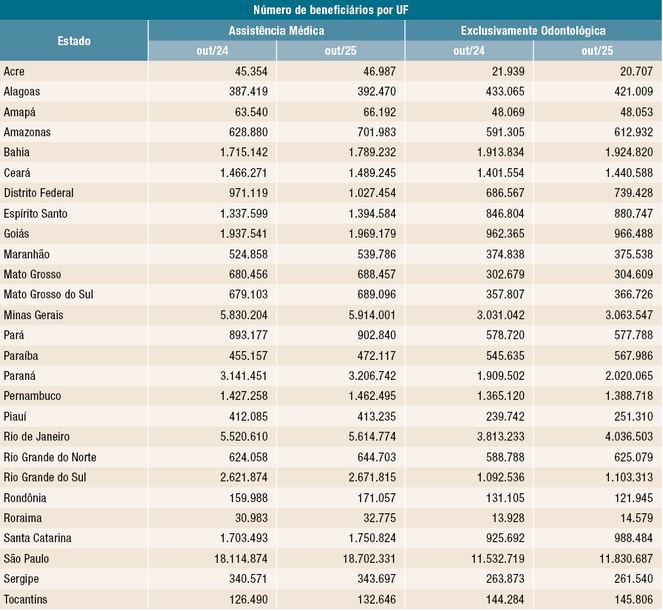Click the Exclusivamente Odontológica group header
The height and width of the screenshot is (611, 663).
[532, 31]
